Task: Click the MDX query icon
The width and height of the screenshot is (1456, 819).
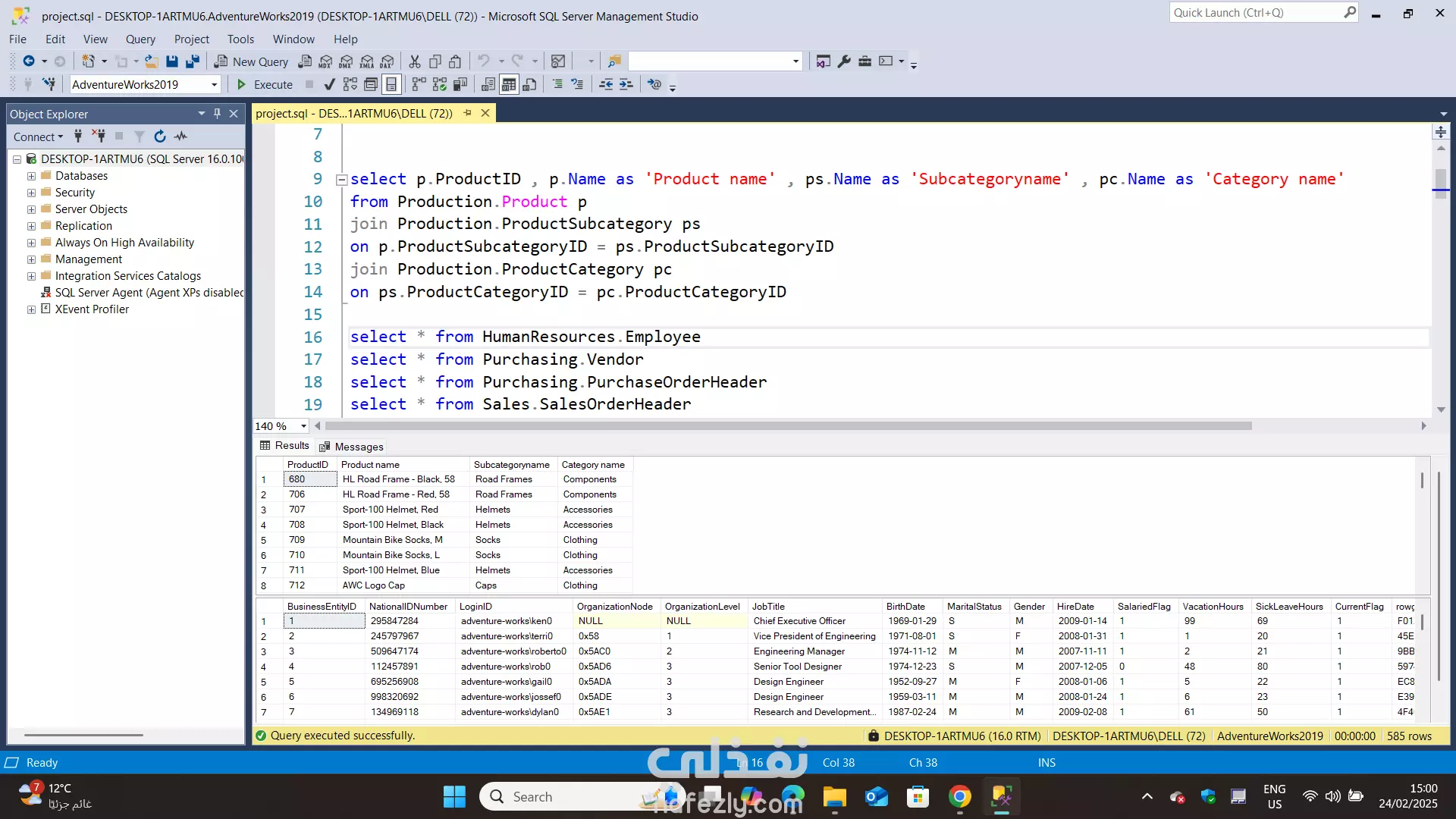Action: tap(326, 61)
